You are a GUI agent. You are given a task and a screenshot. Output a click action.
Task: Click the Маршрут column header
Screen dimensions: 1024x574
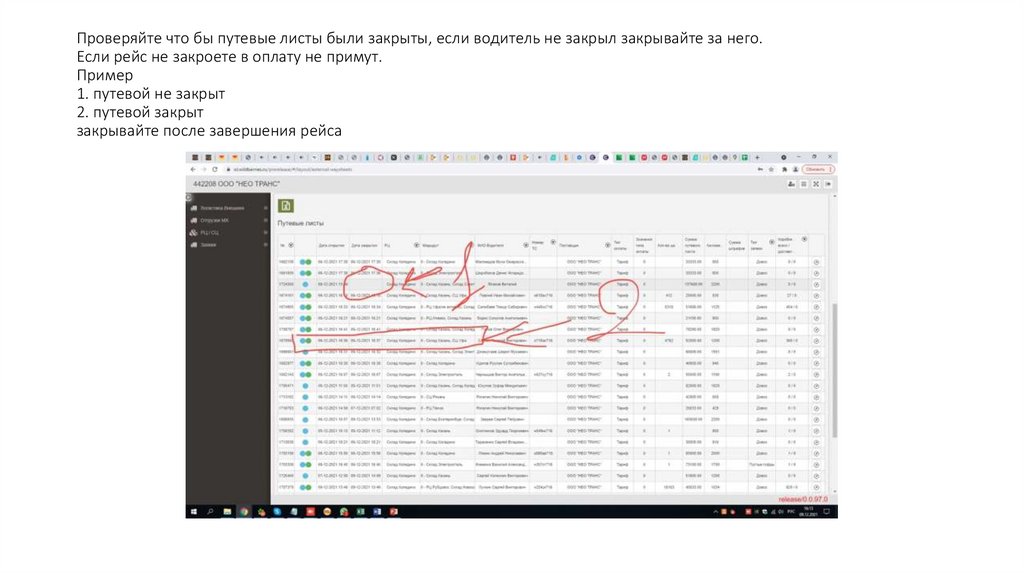pyautogui.click(x=430, y=246)
